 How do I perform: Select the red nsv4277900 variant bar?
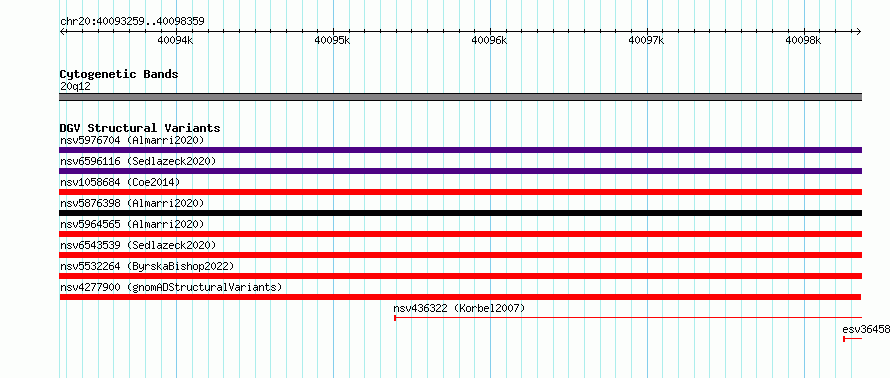(x=460, y=297)
